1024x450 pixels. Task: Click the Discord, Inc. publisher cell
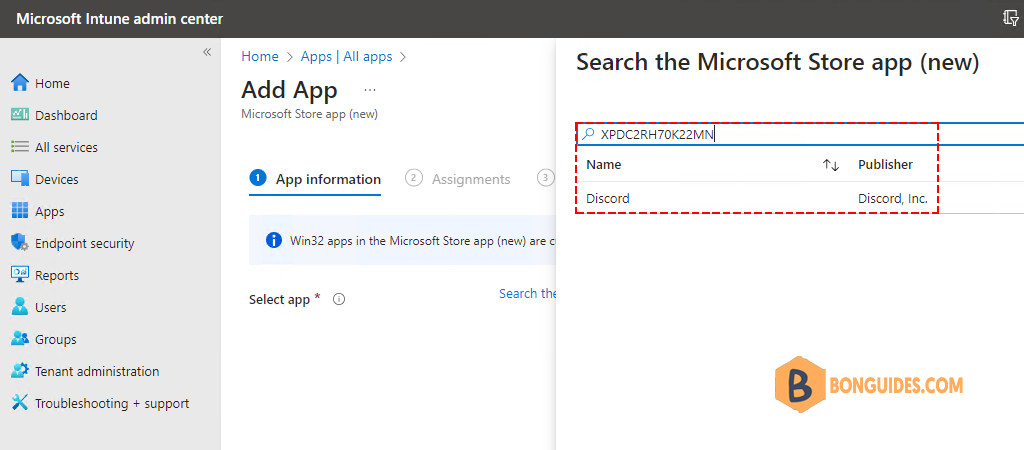click(893, 198)
